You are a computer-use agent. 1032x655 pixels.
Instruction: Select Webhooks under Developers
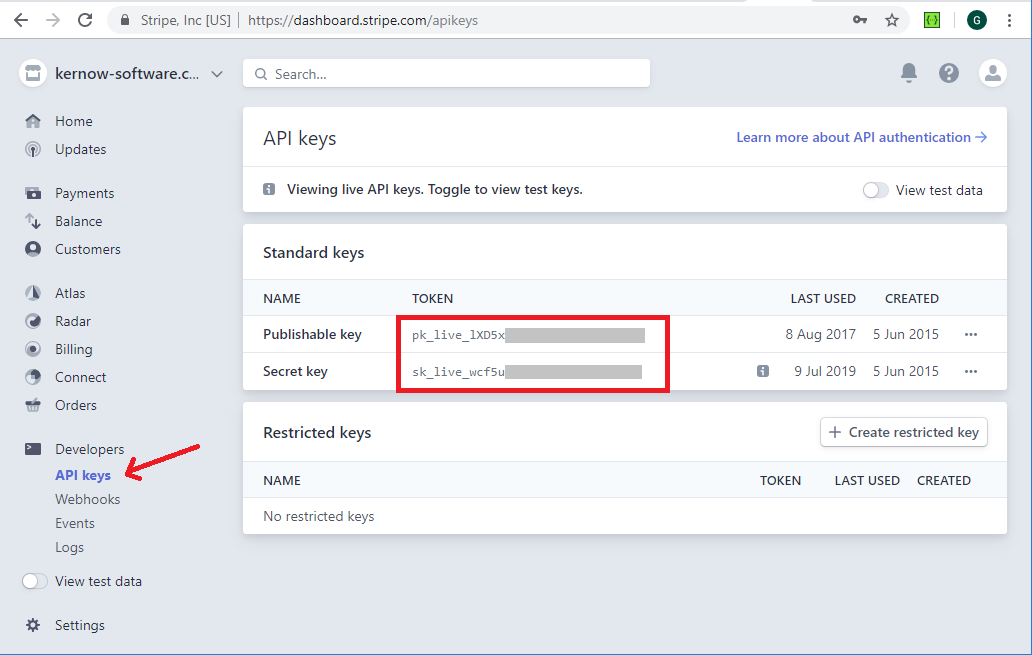(88, 499)
